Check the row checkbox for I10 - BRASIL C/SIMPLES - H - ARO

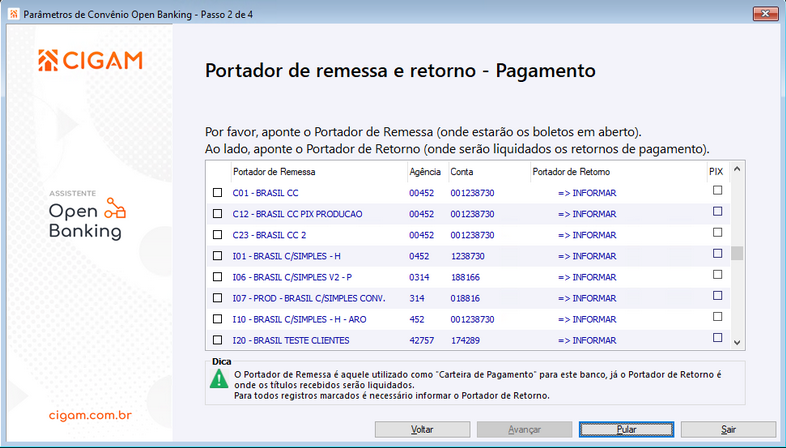218,319
